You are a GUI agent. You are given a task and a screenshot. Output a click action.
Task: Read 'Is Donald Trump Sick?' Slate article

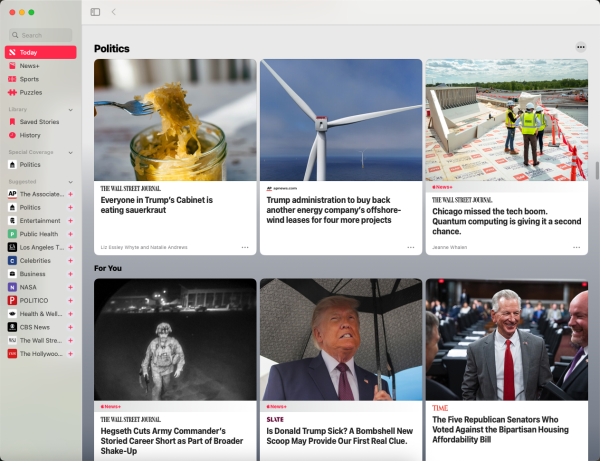339,436
